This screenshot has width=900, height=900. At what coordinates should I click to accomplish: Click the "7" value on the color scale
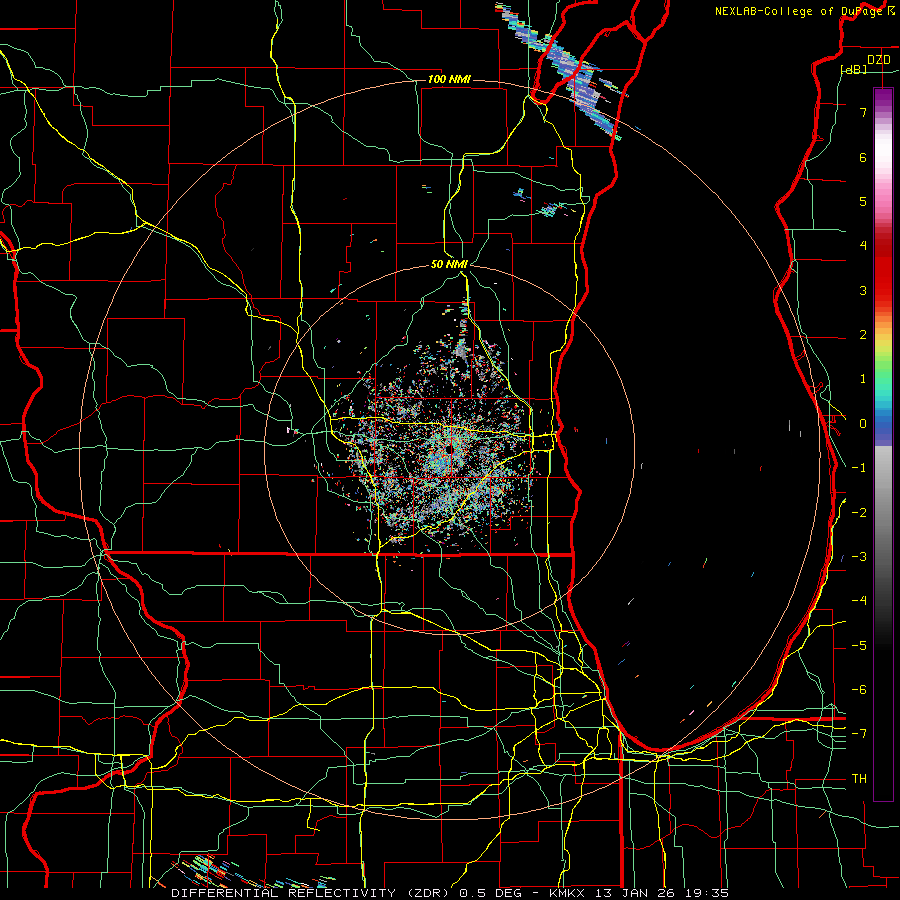[x=863, y=112]
